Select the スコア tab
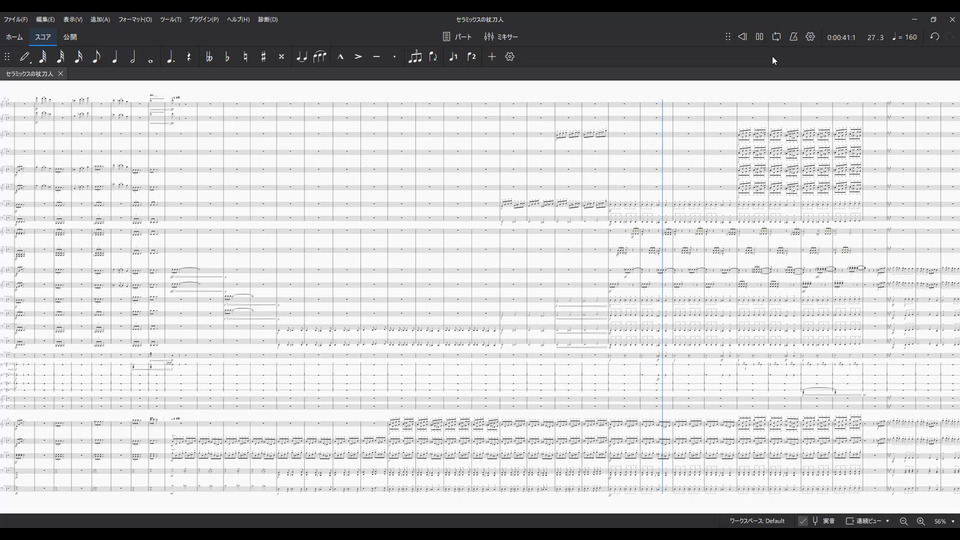 click(x=43, y=37)
